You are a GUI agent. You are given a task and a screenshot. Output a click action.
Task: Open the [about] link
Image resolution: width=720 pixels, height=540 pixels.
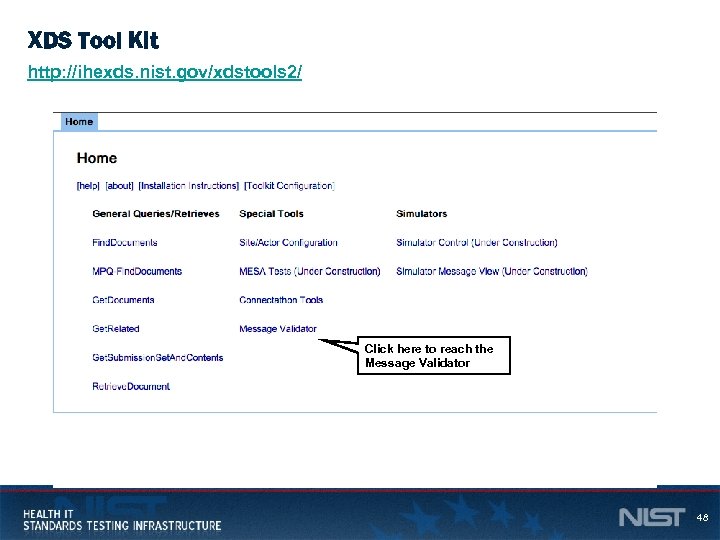click(119, 186)
